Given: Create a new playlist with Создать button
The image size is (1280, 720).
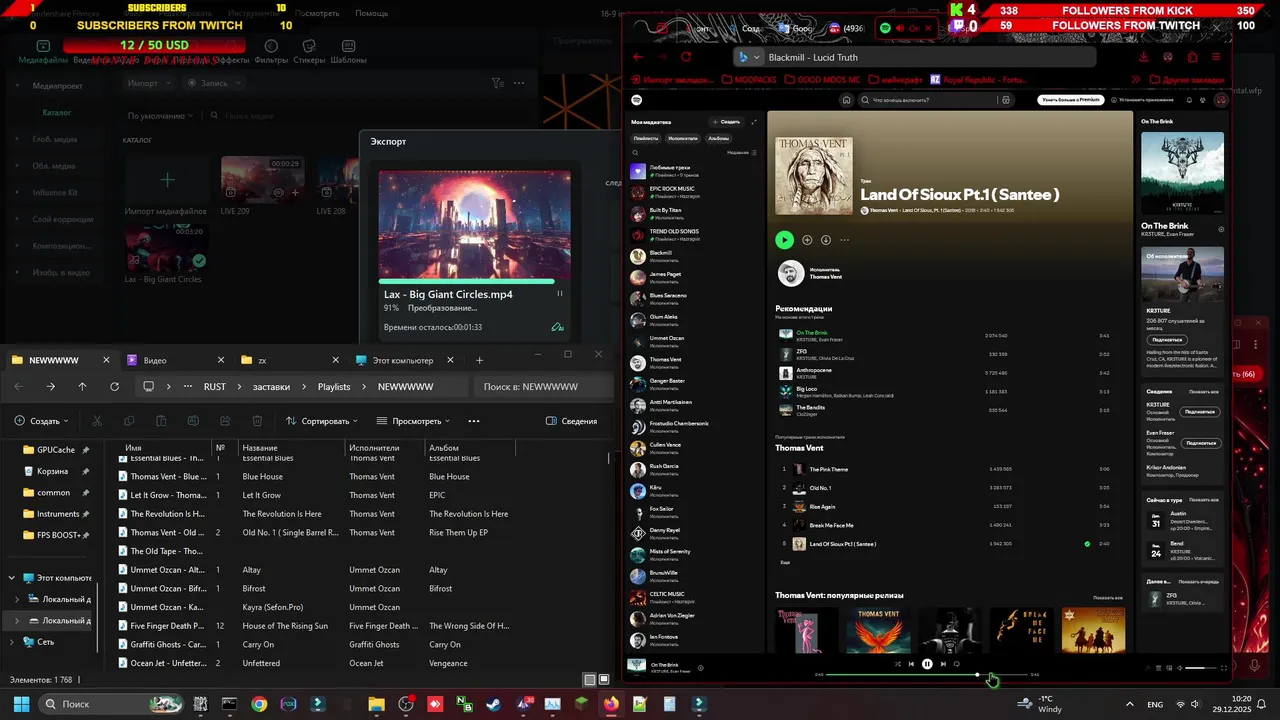Looking at the screenshot, I should tap(727, 122).
